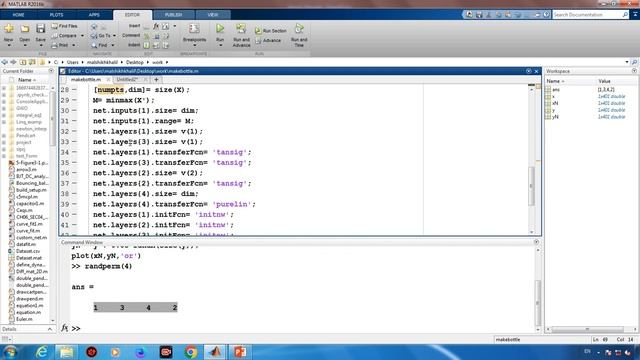Image resolution: width=640 pixels, height=360 pixels.
Task: Click the Print icon
Action: pos(54,45)
